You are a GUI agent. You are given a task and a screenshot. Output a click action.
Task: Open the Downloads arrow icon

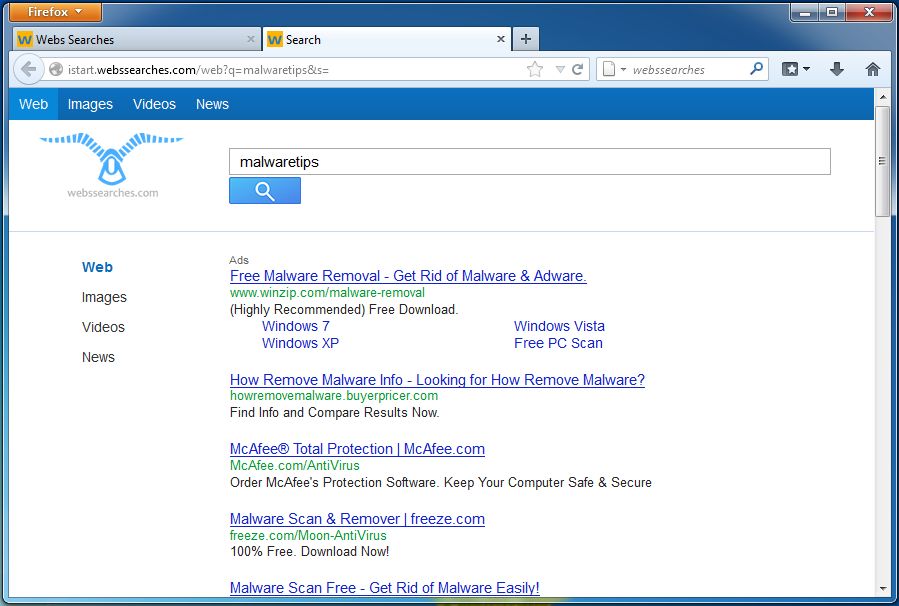837,69
